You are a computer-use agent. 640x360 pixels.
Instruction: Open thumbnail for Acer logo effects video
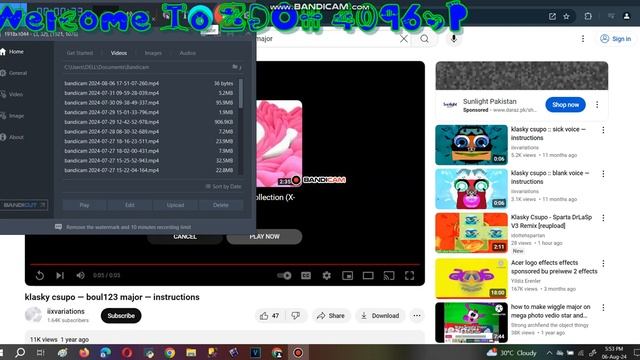pos(471,278)
